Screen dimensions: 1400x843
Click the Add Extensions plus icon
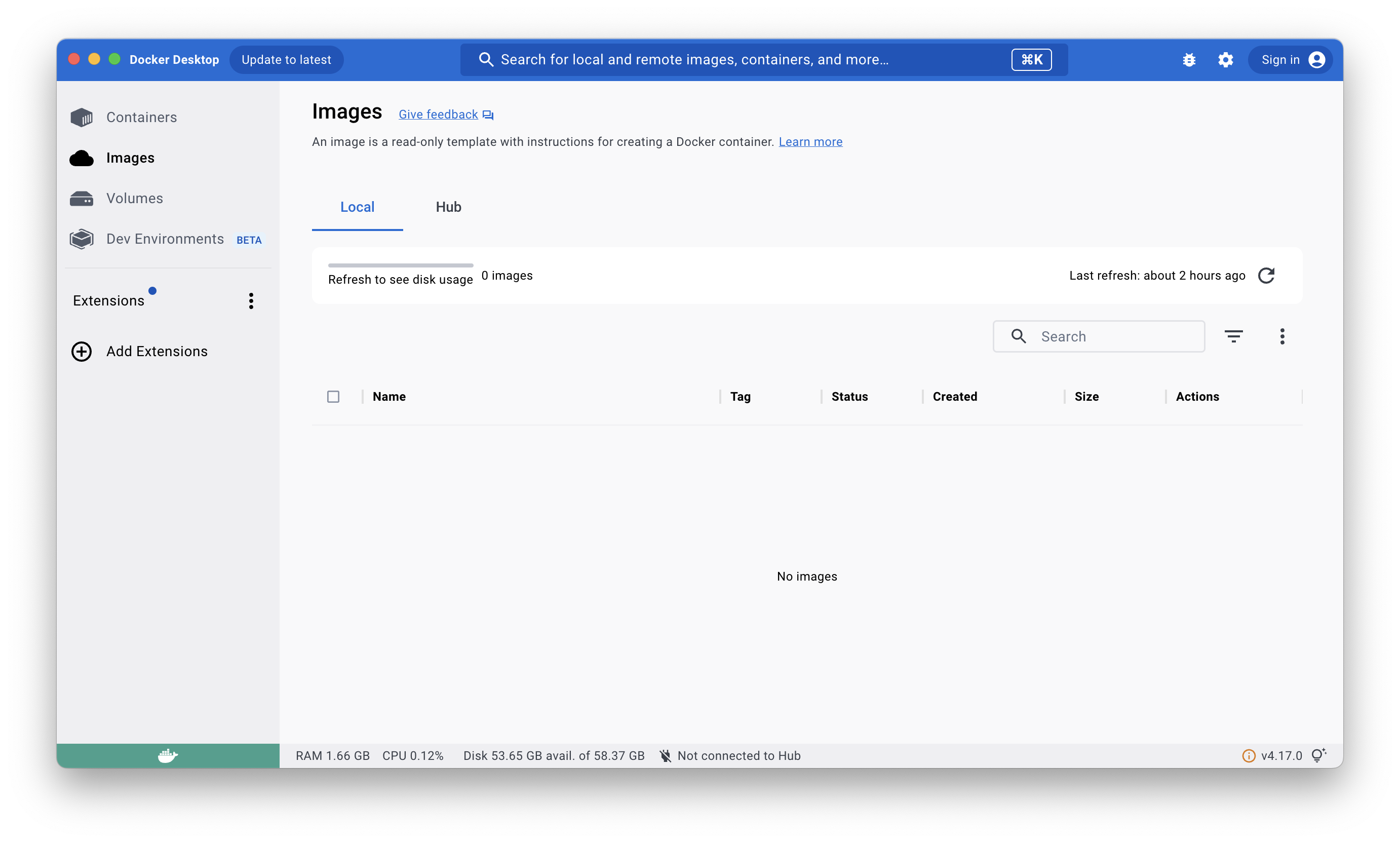pyautogui.click(x=82, y=352)
